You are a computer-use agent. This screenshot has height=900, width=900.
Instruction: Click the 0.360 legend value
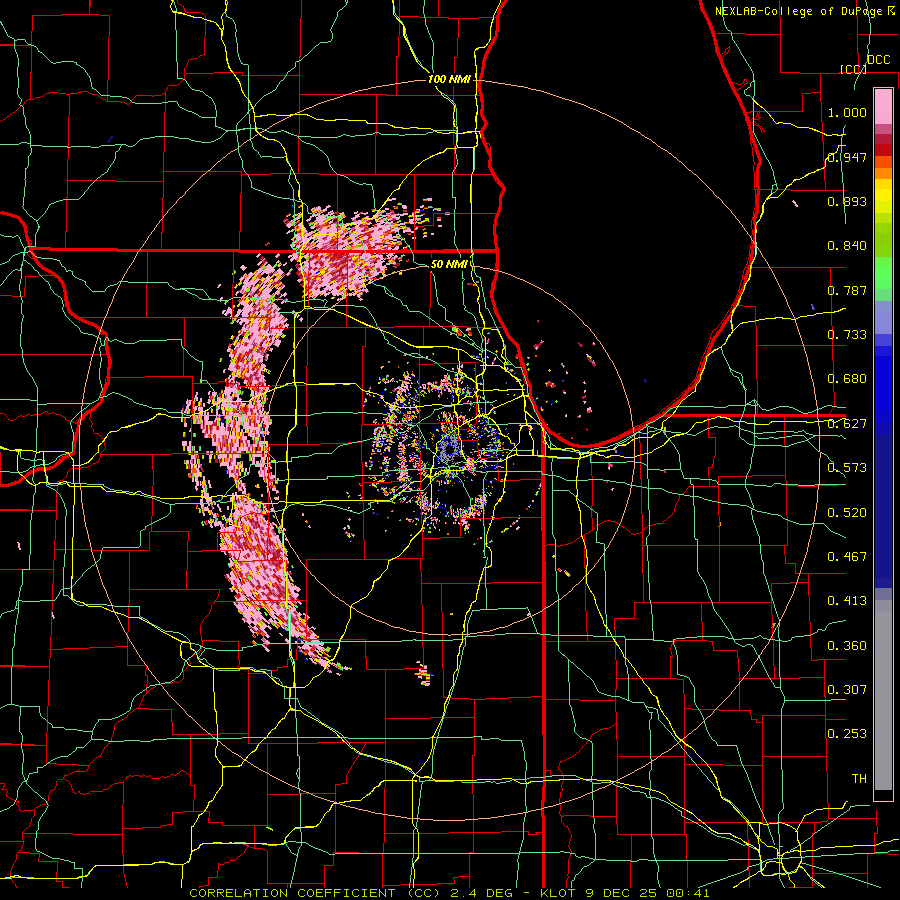coord(847,646)
